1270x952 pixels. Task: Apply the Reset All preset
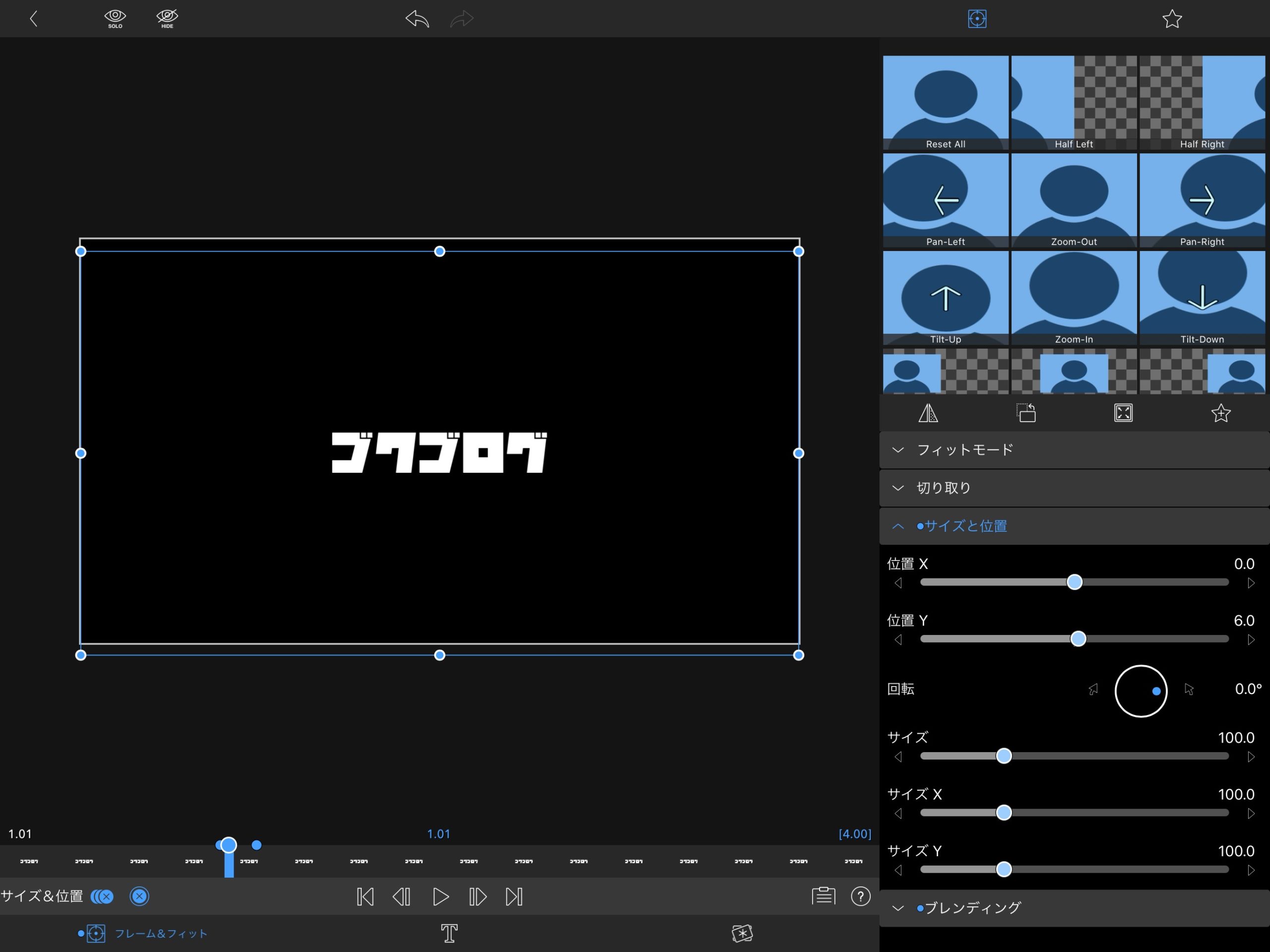click(x=945, y=103)
